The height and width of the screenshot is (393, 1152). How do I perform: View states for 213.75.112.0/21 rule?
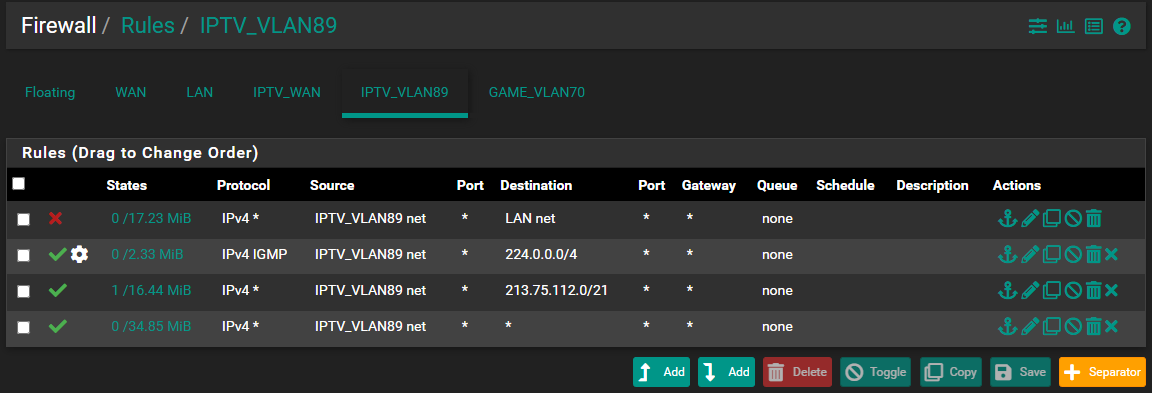(x=151, y=290)
